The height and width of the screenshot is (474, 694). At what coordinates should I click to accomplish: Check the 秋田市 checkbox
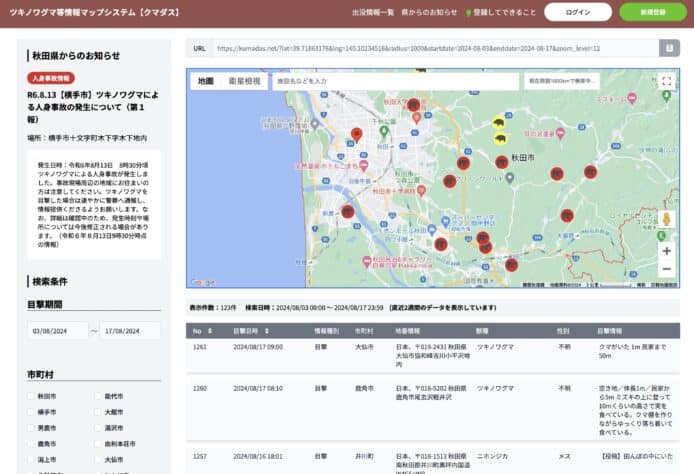pyautogui.click(x=32, y=396)
